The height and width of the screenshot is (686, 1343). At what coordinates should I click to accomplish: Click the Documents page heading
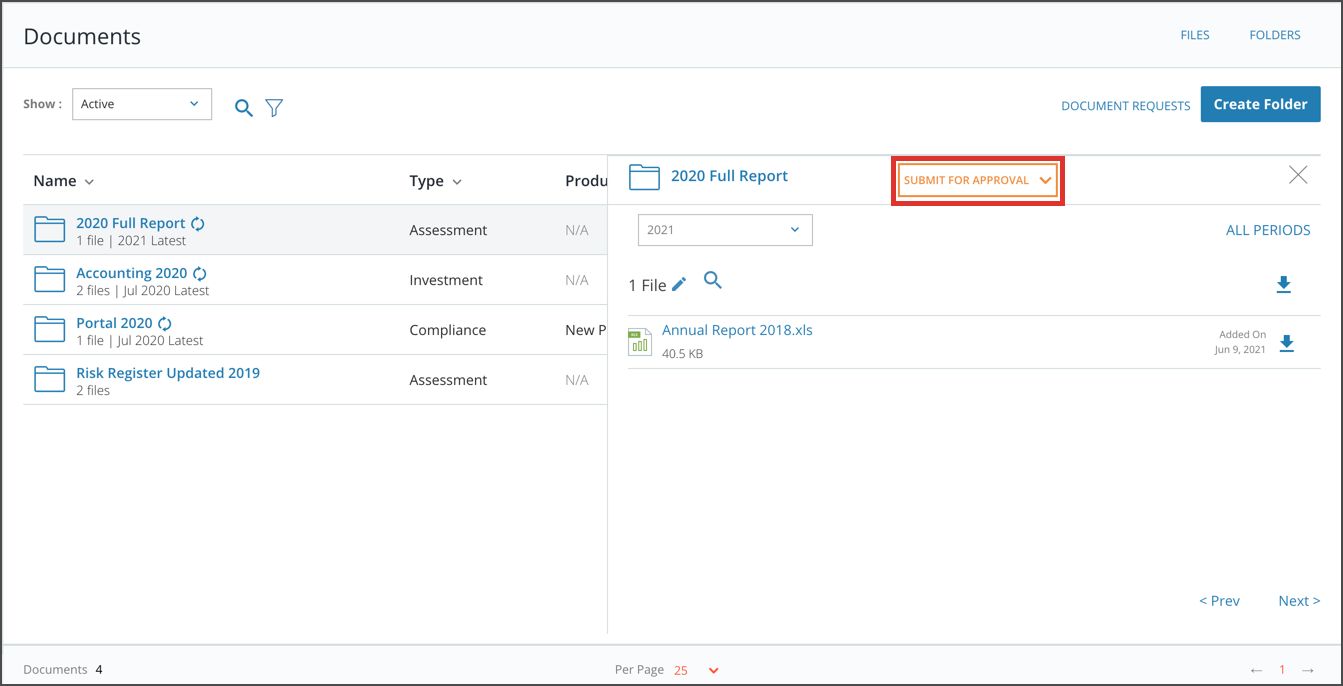point(82,37)
